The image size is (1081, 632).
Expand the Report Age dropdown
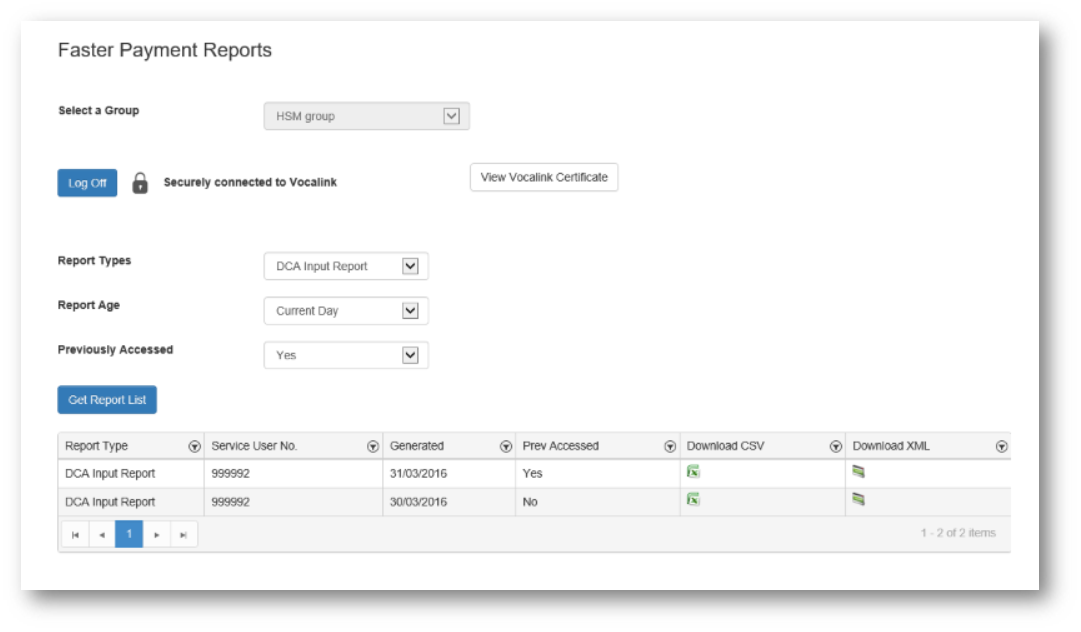click(x=409, y=311)
